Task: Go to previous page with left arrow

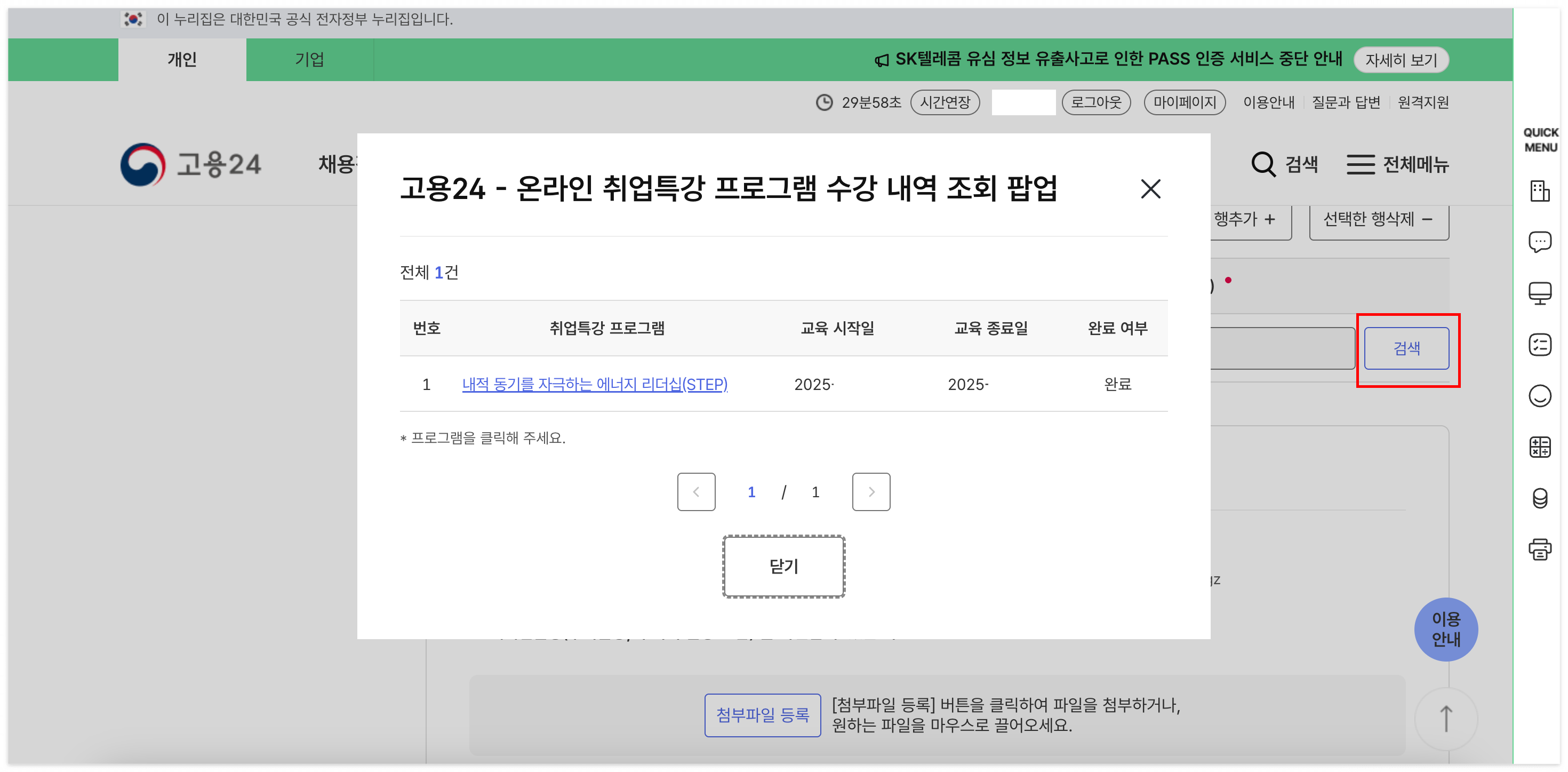Action: pos(696,492)
